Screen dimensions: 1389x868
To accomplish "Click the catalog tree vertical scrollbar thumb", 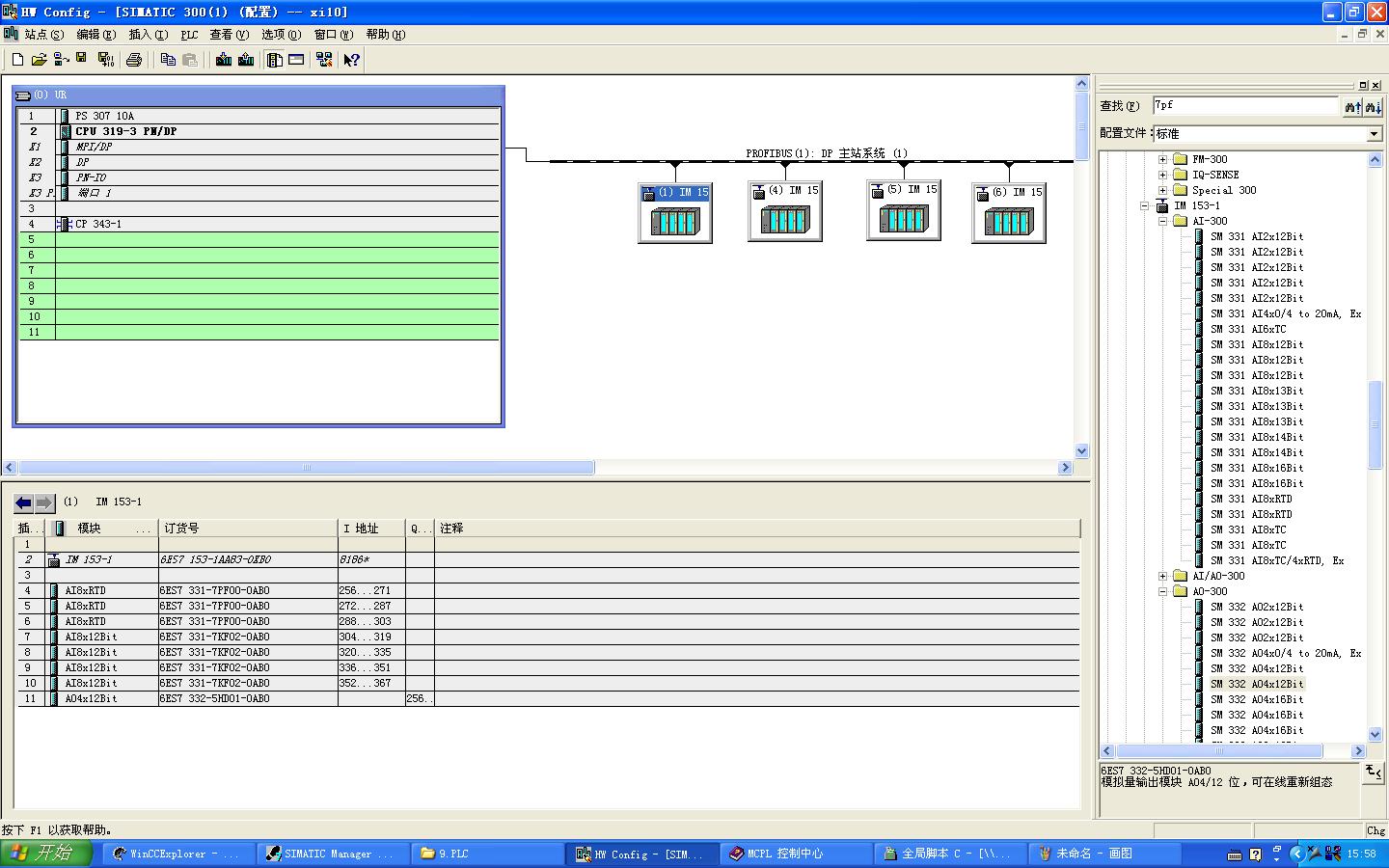I will 1375,424.
